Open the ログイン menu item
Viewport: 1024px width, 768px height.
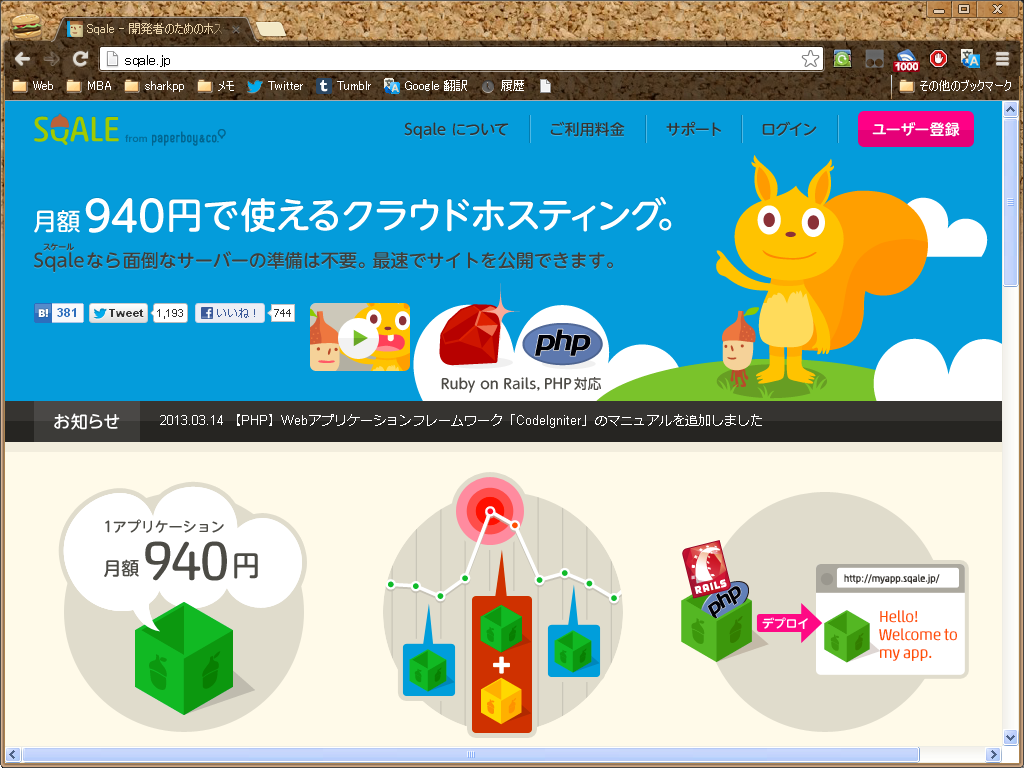(788, 129)
